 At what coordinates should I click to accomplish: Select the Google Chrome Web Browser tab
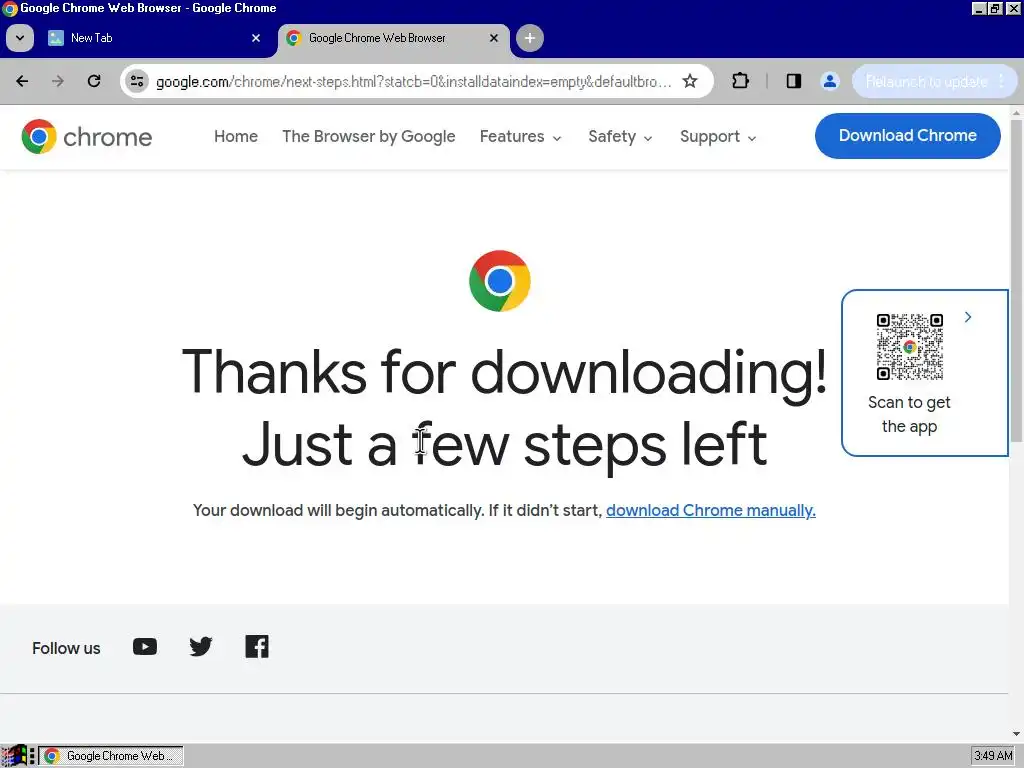(x=394, y=38)
